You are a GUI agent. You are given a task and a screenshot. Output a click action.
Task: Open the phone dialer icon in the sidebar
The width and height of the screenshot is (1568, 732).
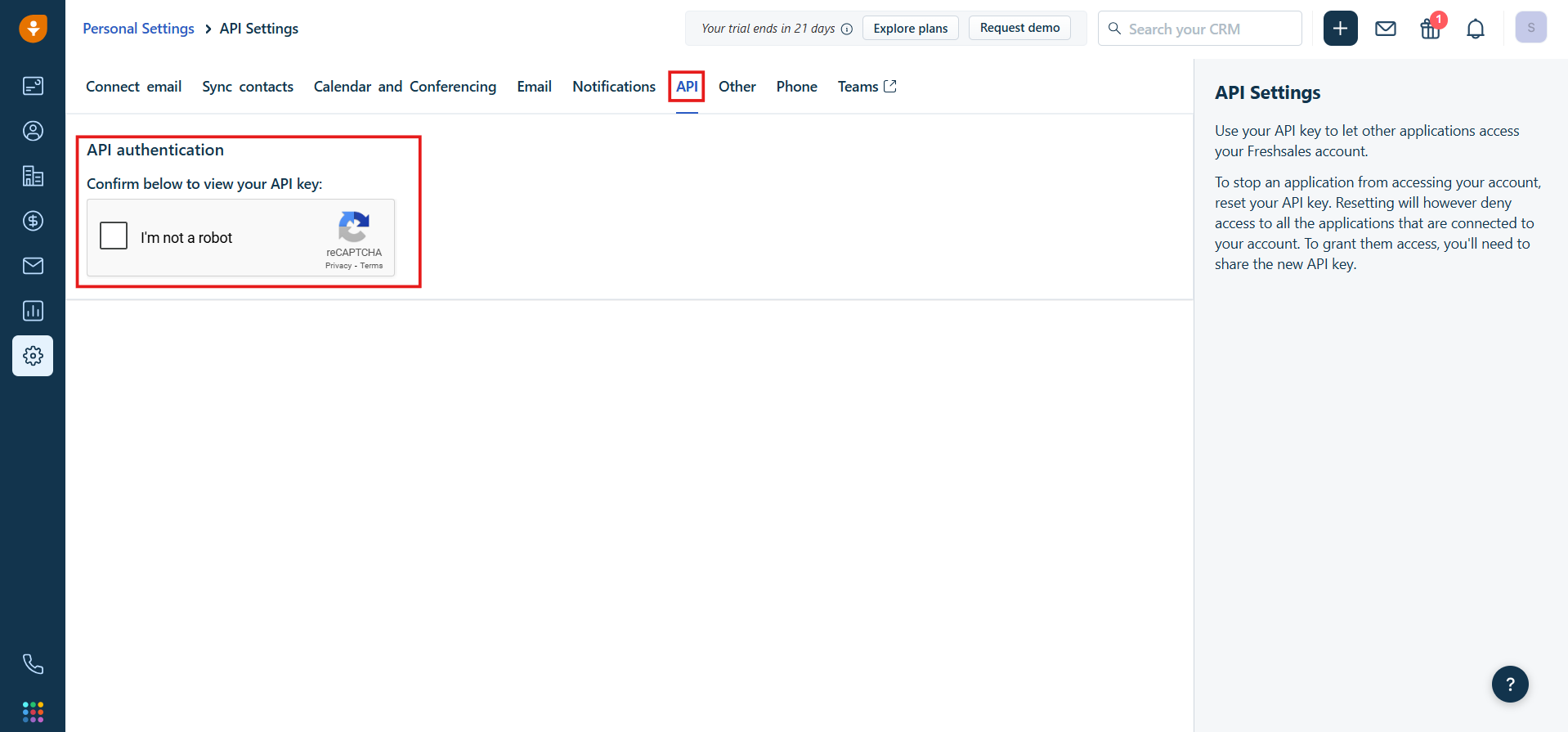coord(33,664)
